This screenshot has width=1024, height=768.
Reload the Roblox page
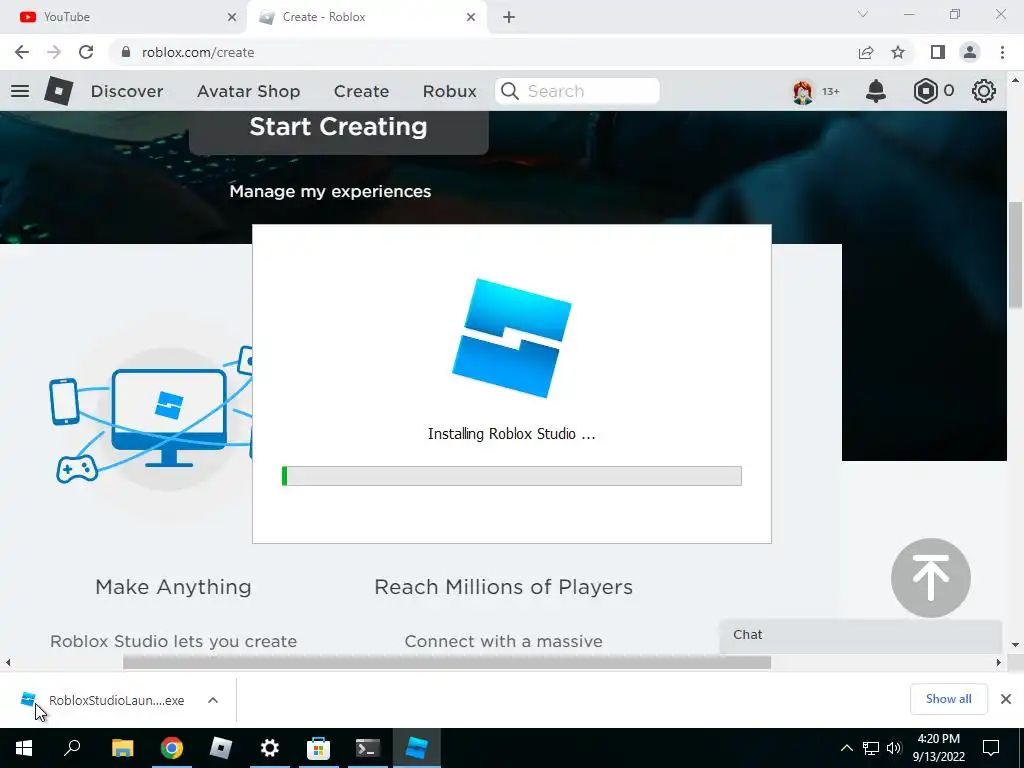tap(86, 52)
